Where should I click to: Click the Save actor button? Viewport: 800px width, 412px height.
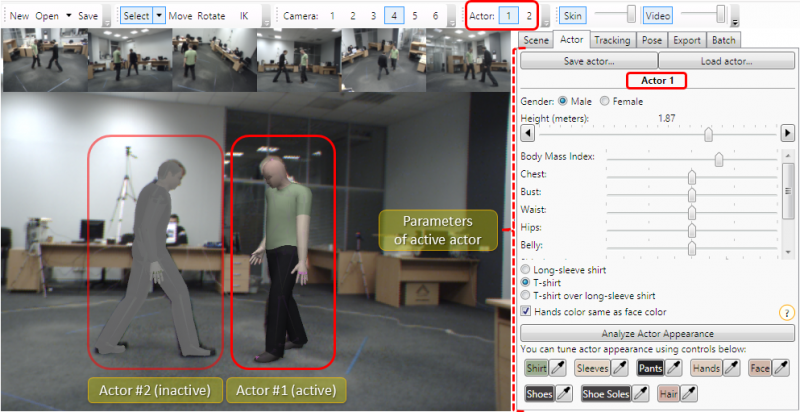click(x=589, y=61)
